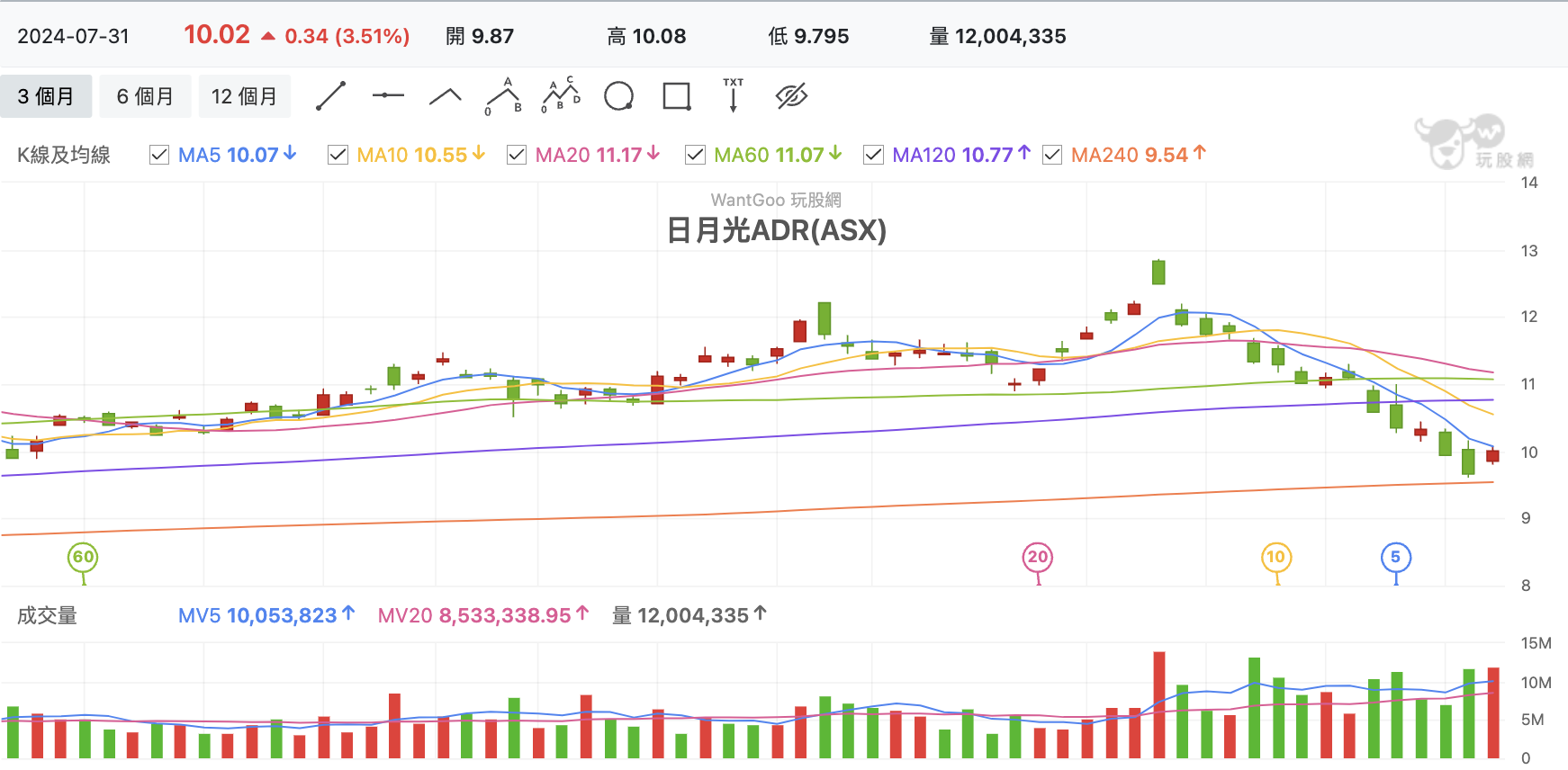Click the blue 5 MA marker
Viewport: 1568px width, 770px height.
(1396, 558)
